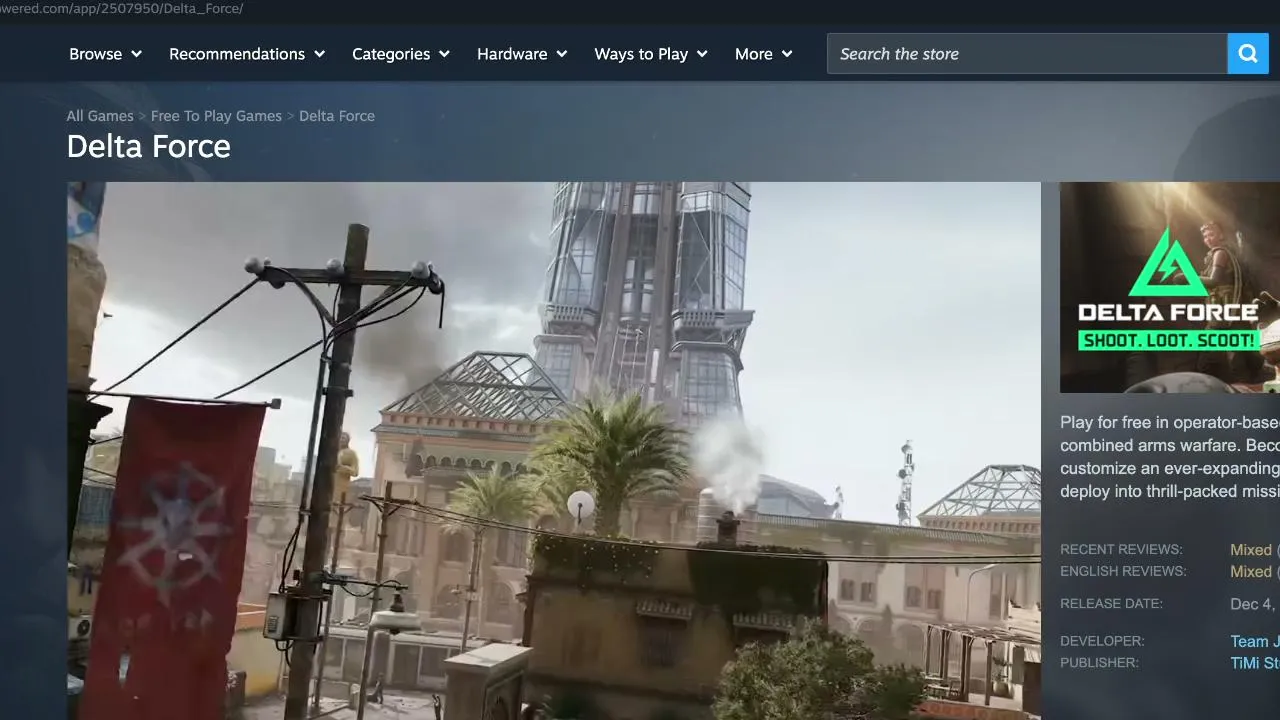This screenshot has width=1280, height=720.
Task: Open the Ways to Play menu
Action: (x=651, y=54)
